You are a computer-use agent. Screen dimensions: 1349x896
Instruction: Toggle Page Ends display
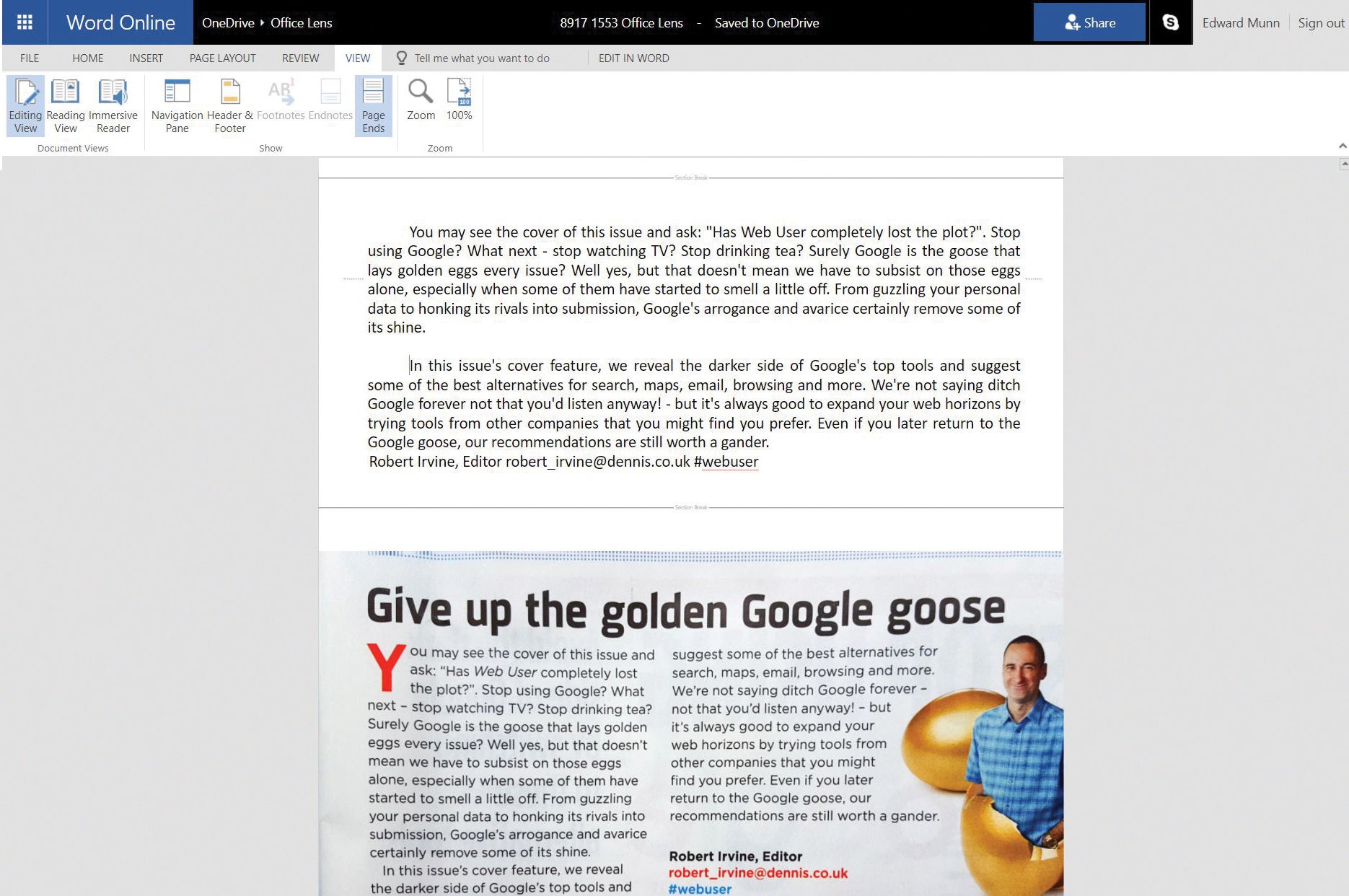(x=374, y=106)
